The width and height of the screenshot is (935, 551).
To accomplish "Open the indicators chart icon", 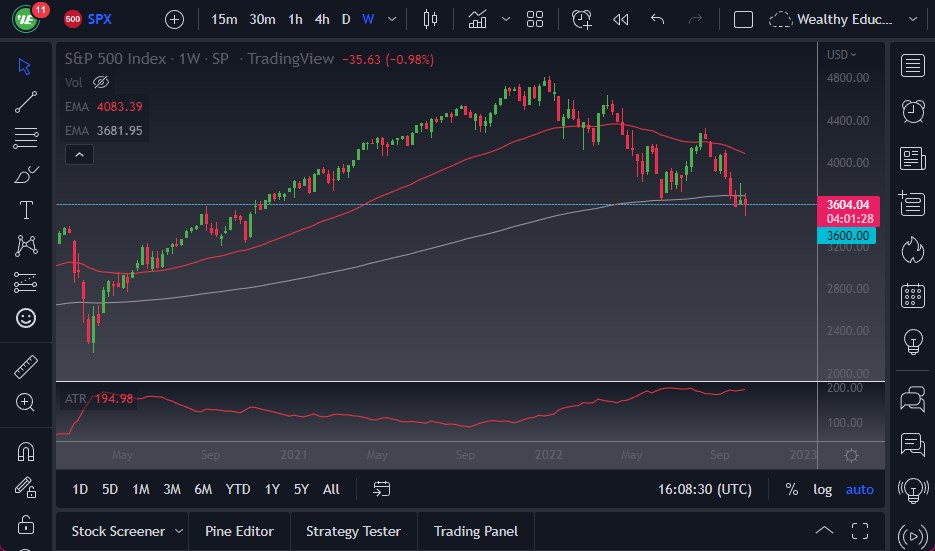I will pos(478,19).
